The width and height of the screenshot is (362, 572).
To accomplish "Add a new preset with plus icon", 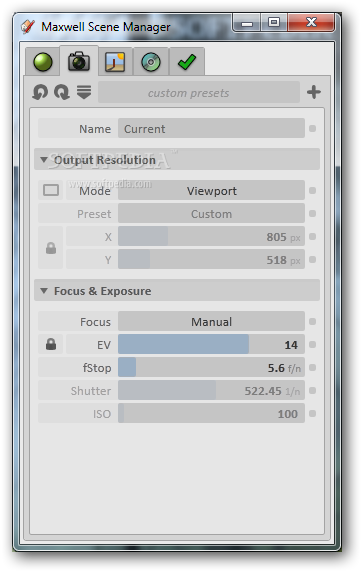I will coord(314,92).
